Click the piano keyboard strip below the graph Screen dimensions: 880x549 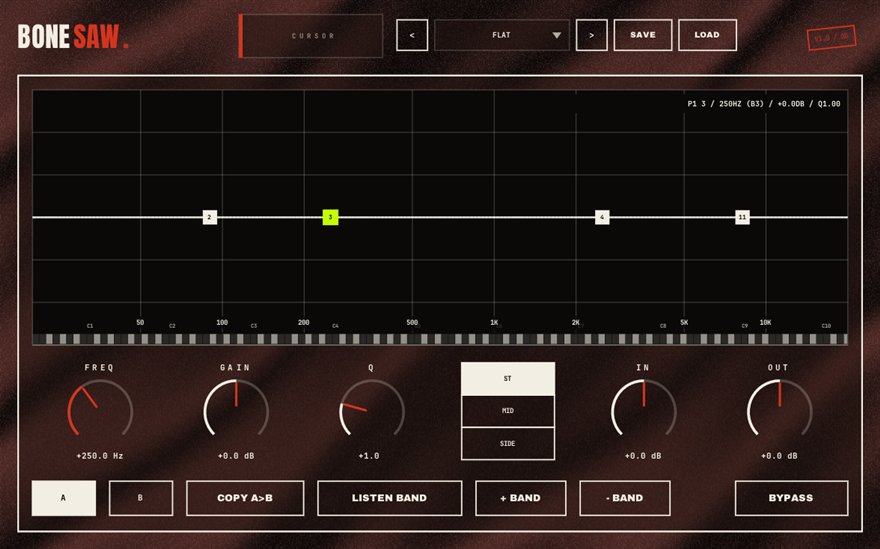[440, 339]
